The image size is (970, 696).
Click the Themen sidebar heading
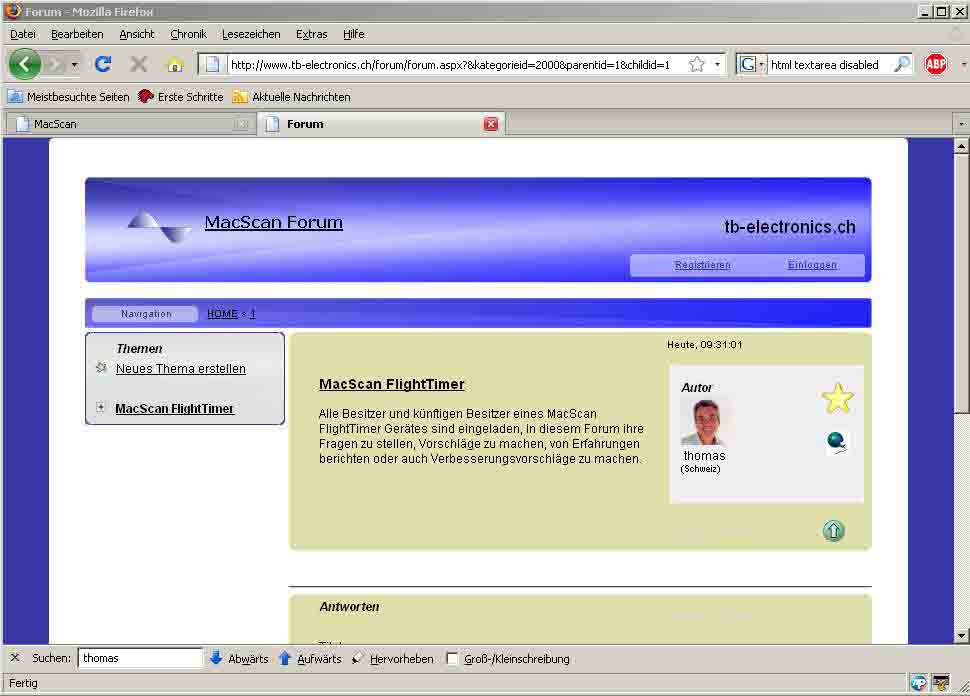click(139, 349)
